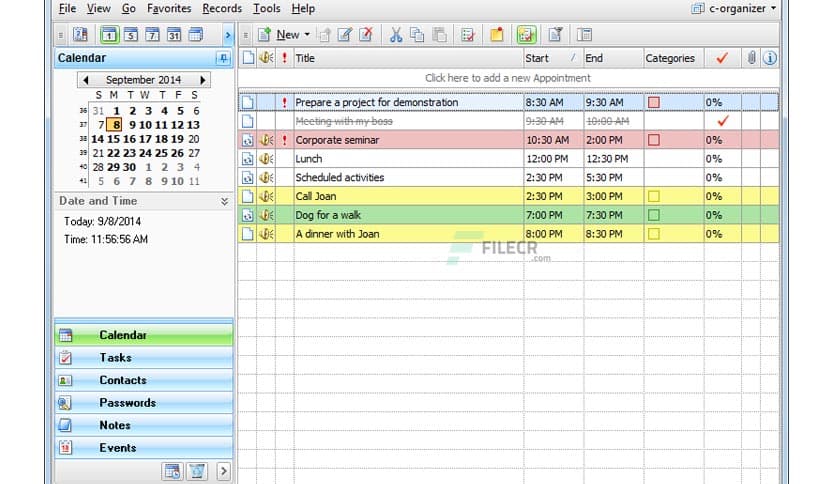Screen dimensions: 836x484
Task: Switch to the 7-day Week view
Action: click(x=152, y=35)
